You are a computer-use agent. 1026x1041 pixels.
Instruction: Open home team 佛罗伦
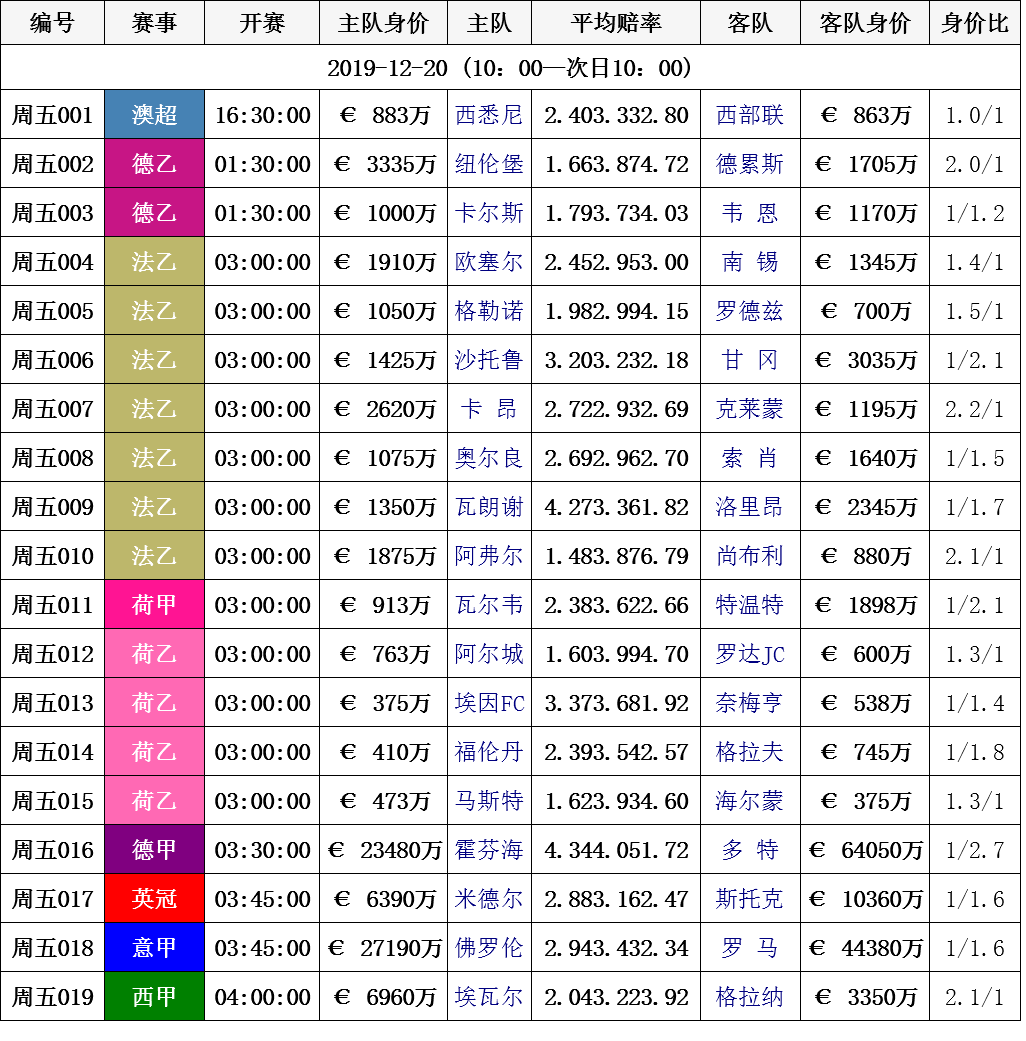tap(489, 947)
